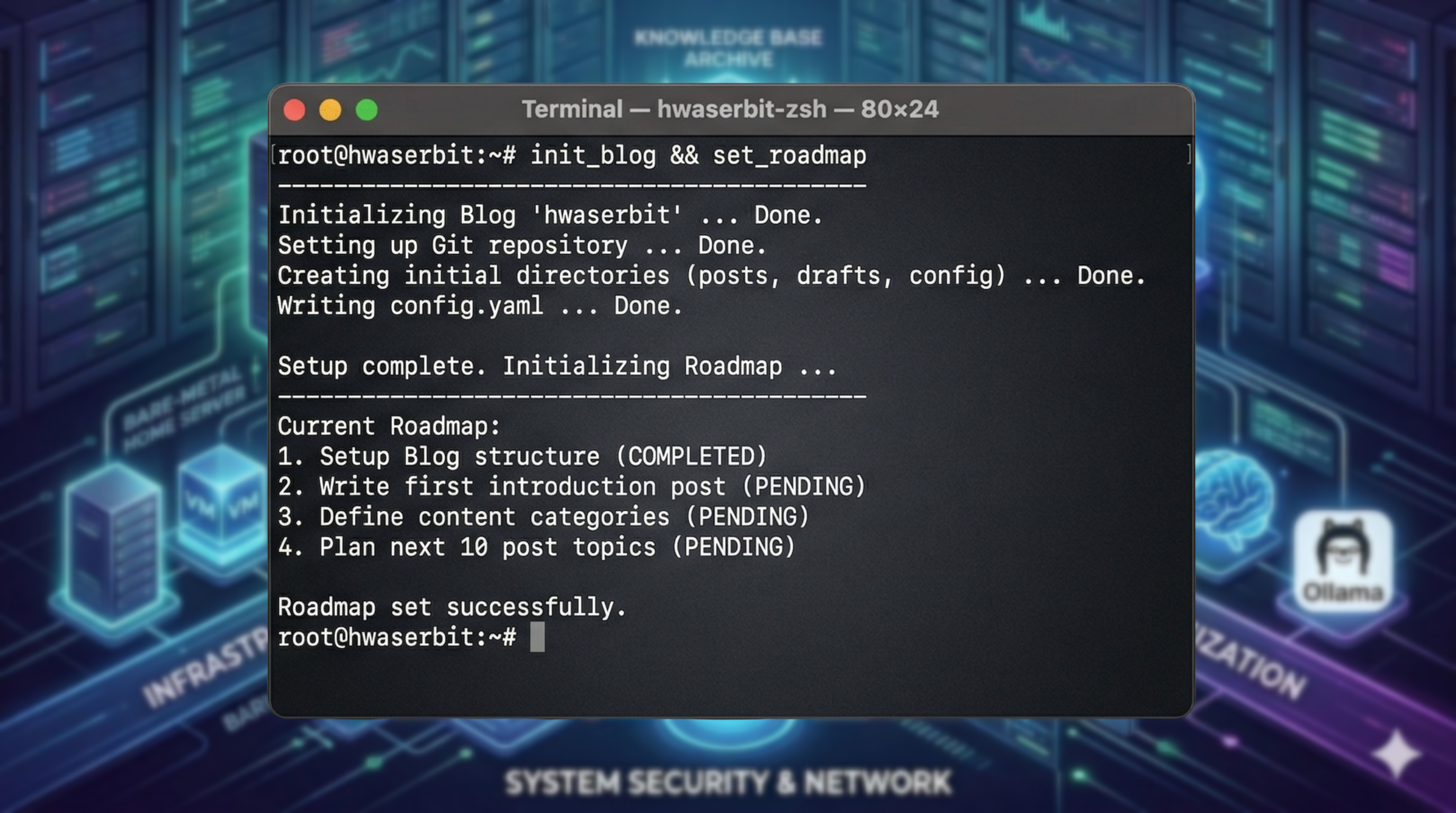1456x813 pixels.
Task: Select the Setup Blog structure roadmap line
Action: [522, 456]
